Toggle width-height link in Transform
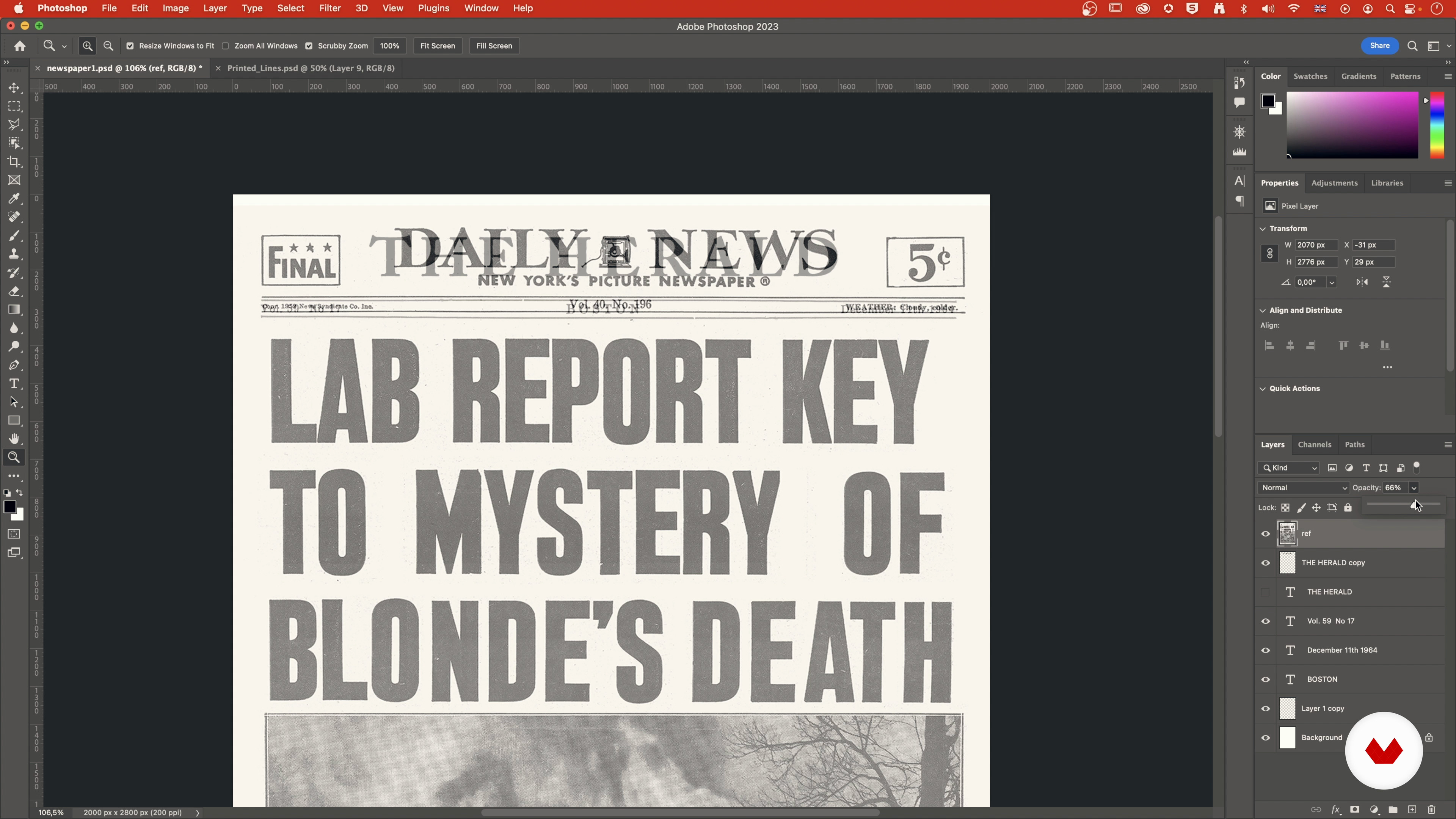This screenshot has height=819, width=1456. click(x=1269, y=253)
